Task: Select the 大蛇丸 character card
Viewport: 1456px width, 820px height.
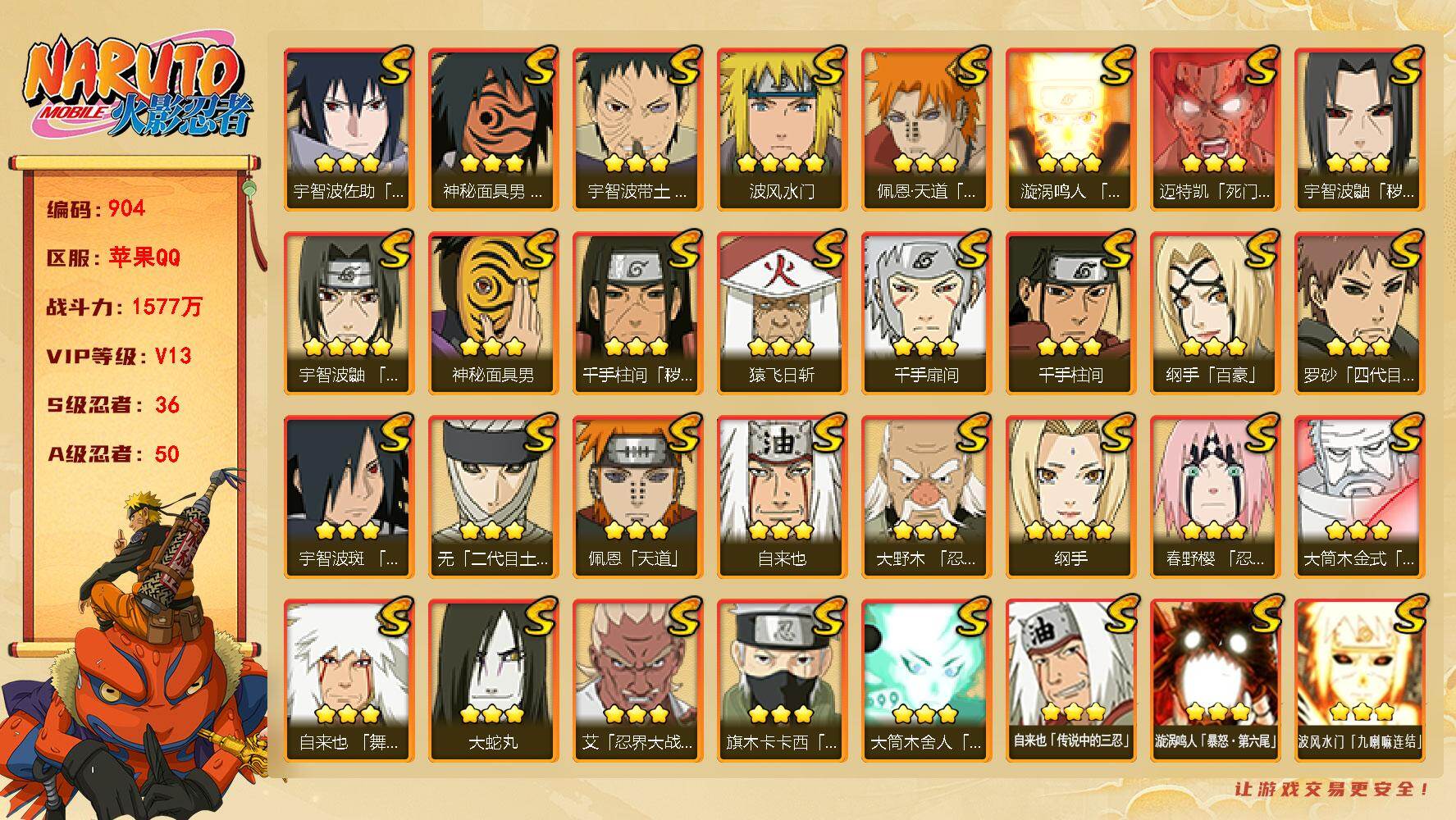Action: [493, 680]
